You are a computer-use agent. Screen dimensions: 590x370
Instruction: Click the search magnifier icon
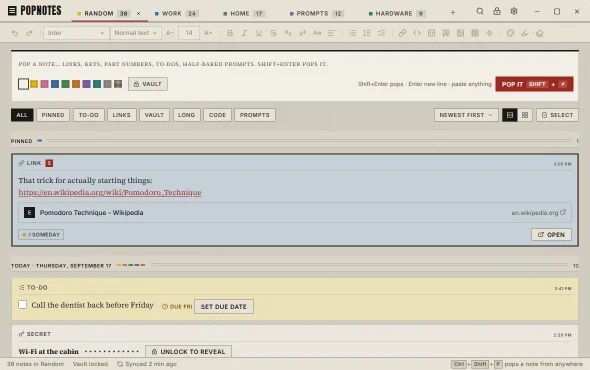tap(480, 11)
